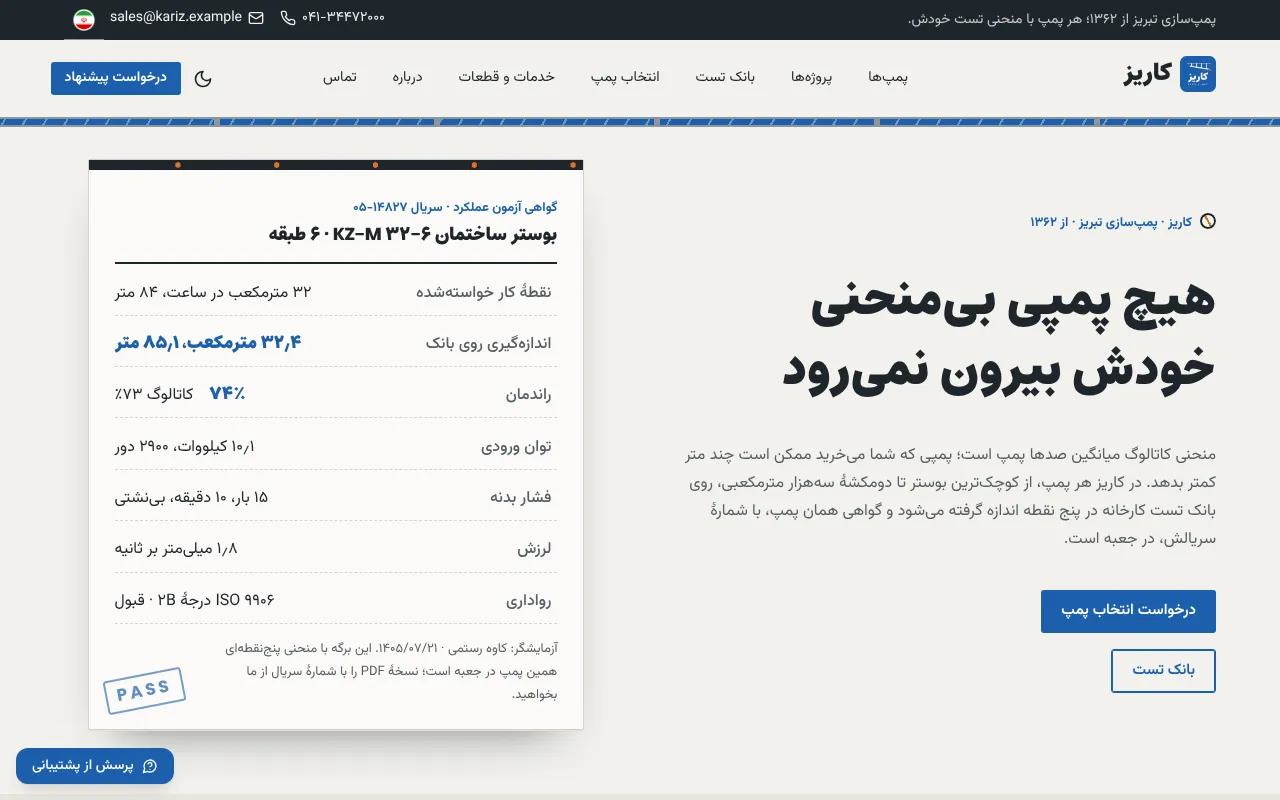Open پرسش از پشتیبانی support chat

click(95, 766)
